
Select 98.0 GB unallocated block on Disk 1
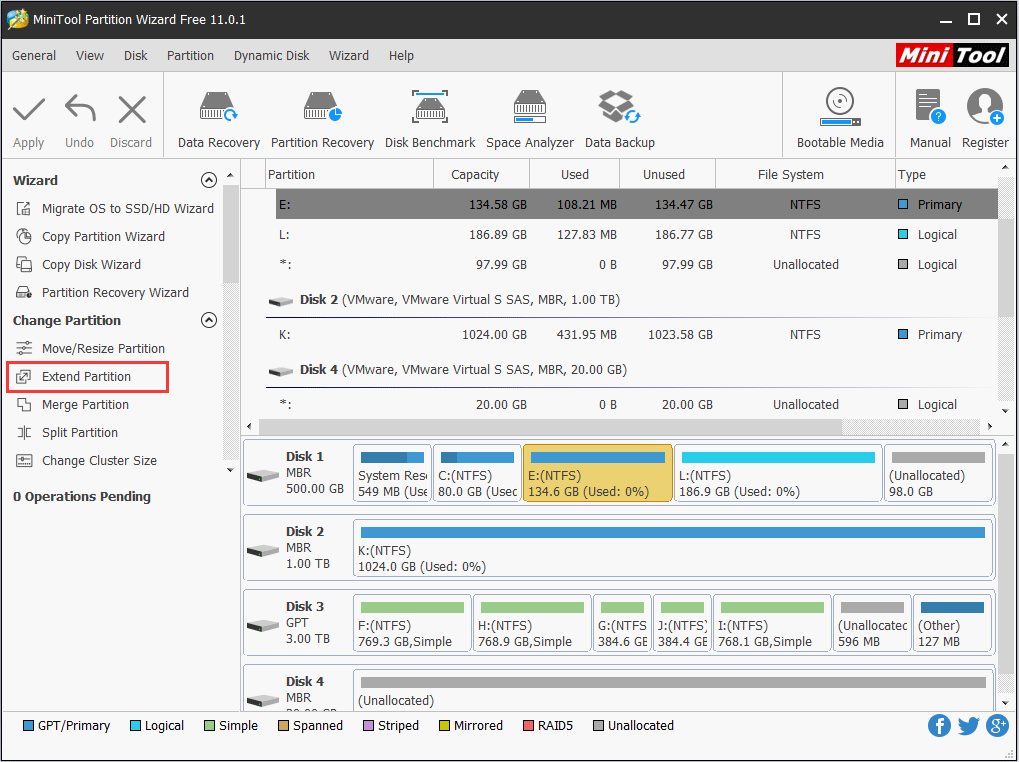click(938, 473)
